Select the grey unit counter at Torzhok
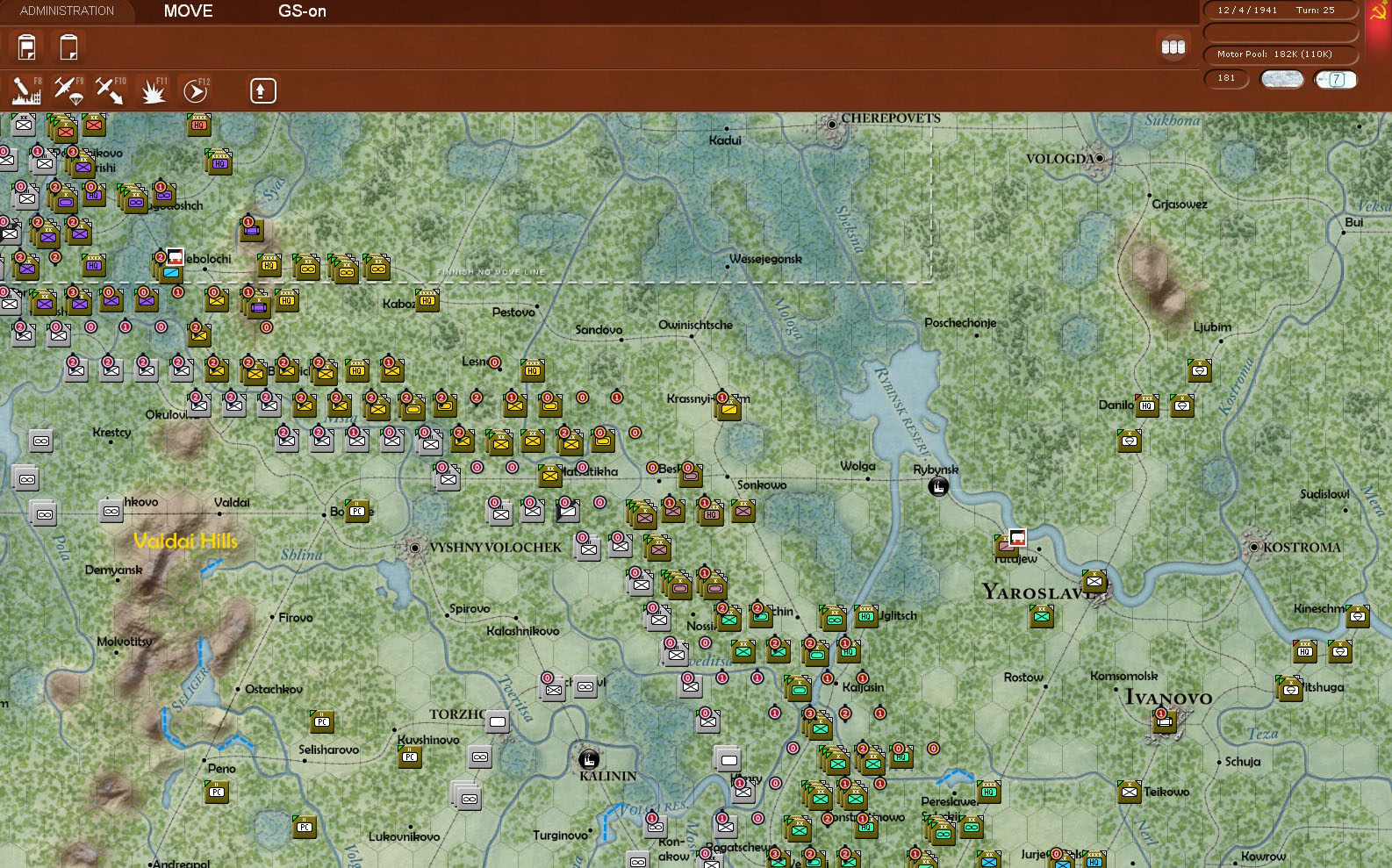This screenshot has height=868, width=1392. (497, 721)
